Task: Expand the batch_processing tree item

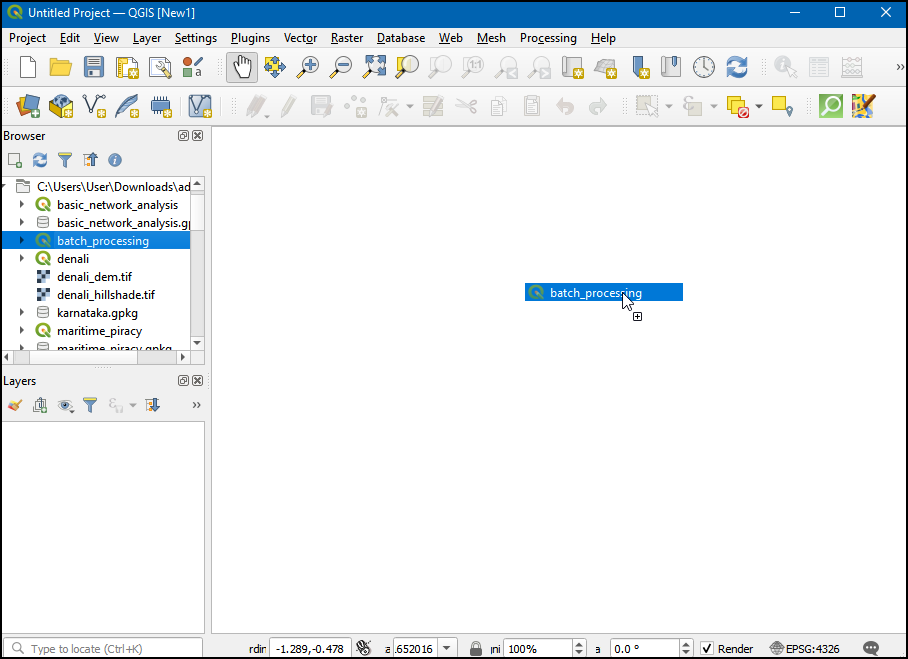Action: (x=22, y=240)
